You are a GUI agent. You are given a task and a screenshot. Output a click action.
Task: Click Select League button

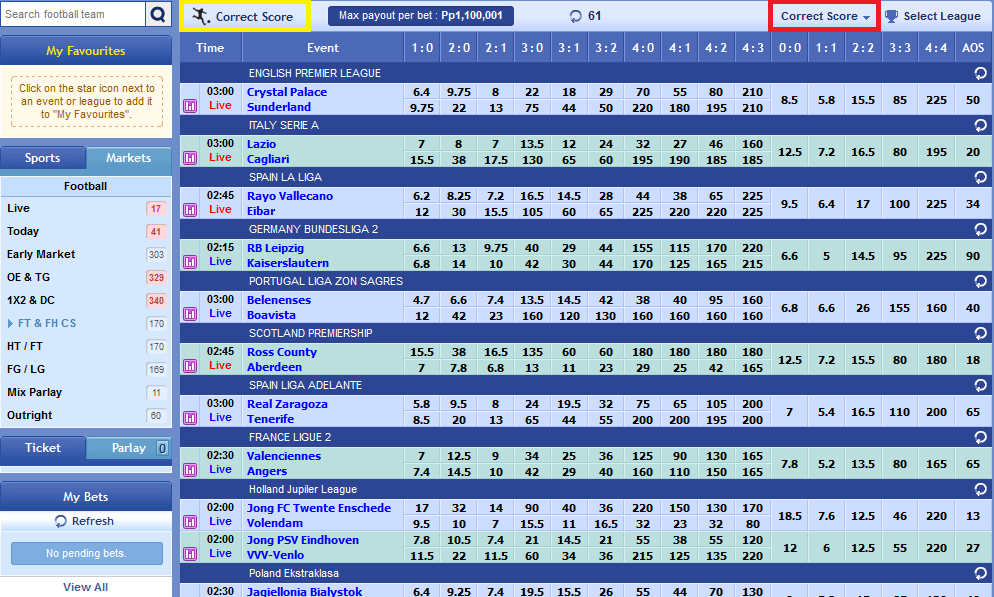(933, 16)
